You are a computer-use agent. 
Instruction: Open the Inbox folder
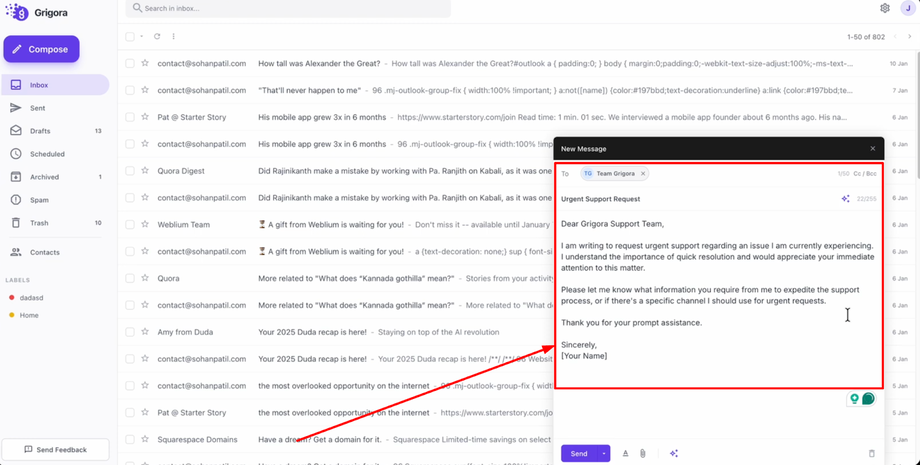(x=55, y=85)
